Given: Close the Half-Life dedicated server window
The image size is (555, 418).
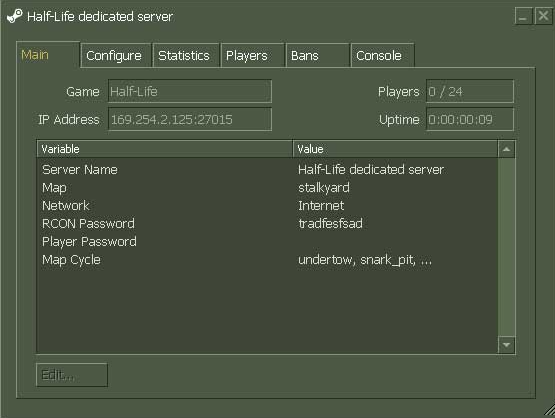Looking at the screenshot, I should (x=543, y=16).
